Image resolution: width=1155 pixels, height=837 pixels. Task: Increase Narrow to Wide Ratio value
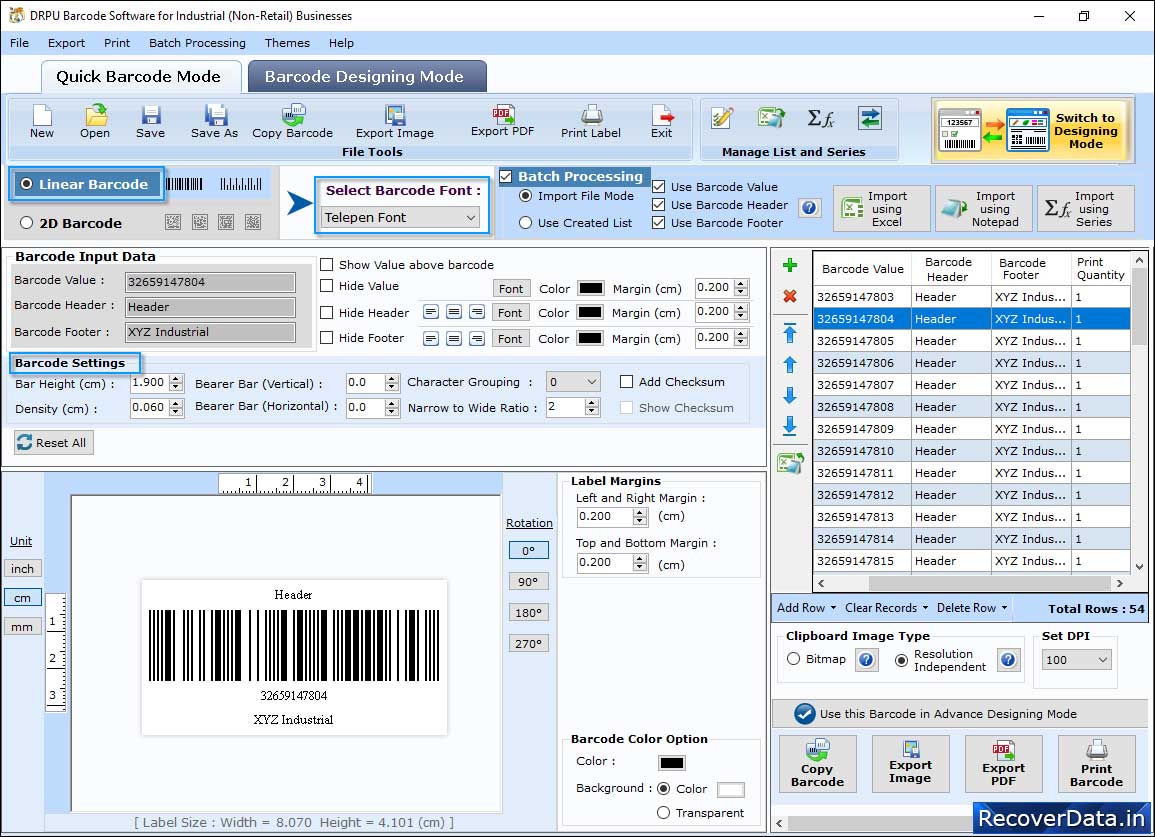click(x=591, y=402)
